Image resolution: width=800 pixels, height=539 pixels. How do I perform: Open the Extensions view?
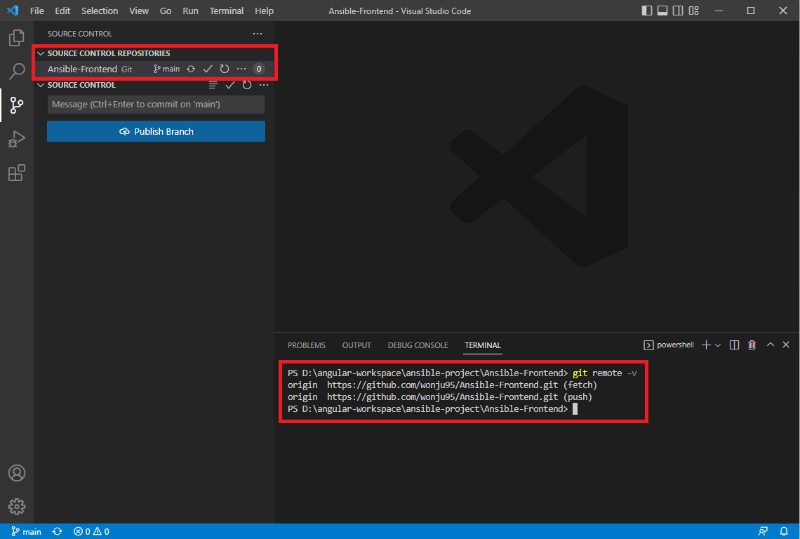[x=17, y=173]
